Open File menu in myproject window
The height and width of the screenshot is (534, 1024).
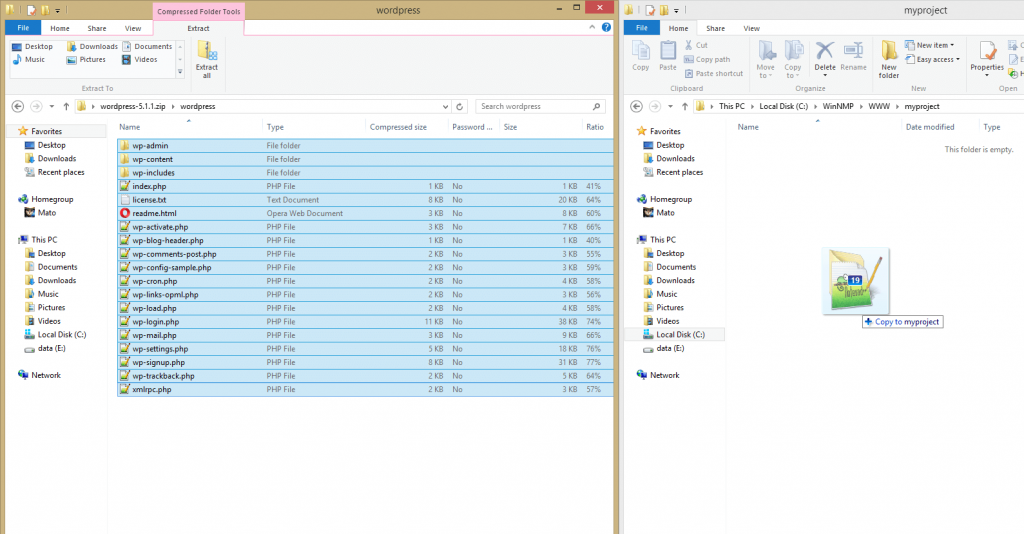pyautogui.click(x=641, y=28)
